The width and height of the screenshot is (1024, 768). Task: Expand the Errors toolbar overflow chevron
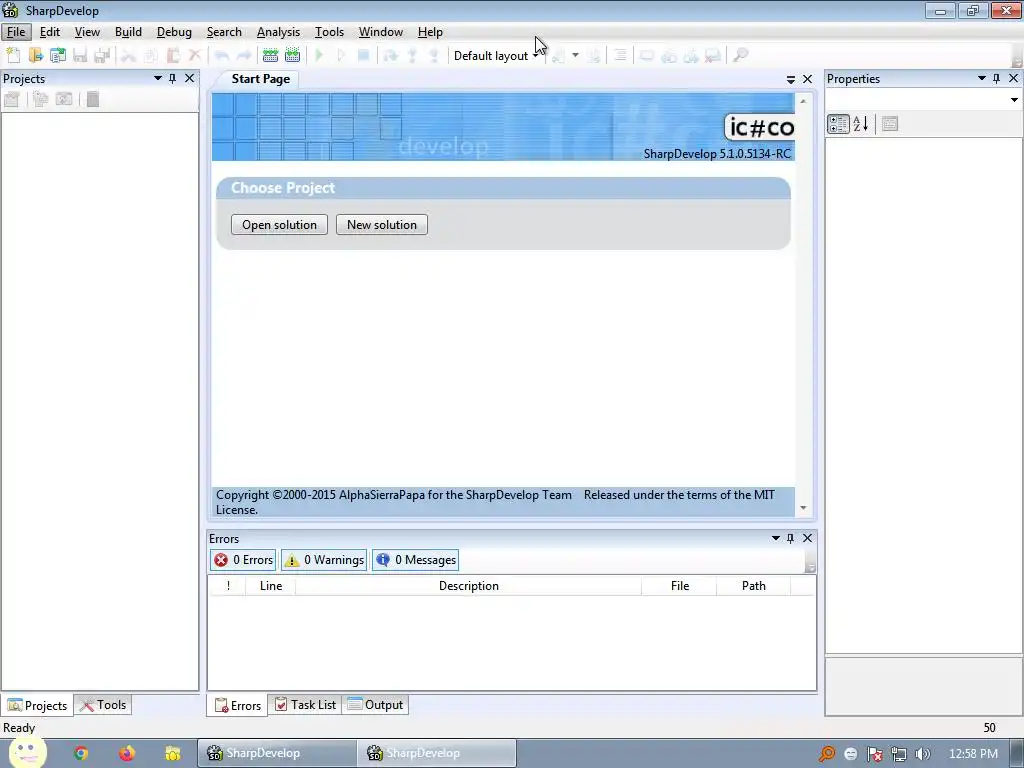[810, 566]
